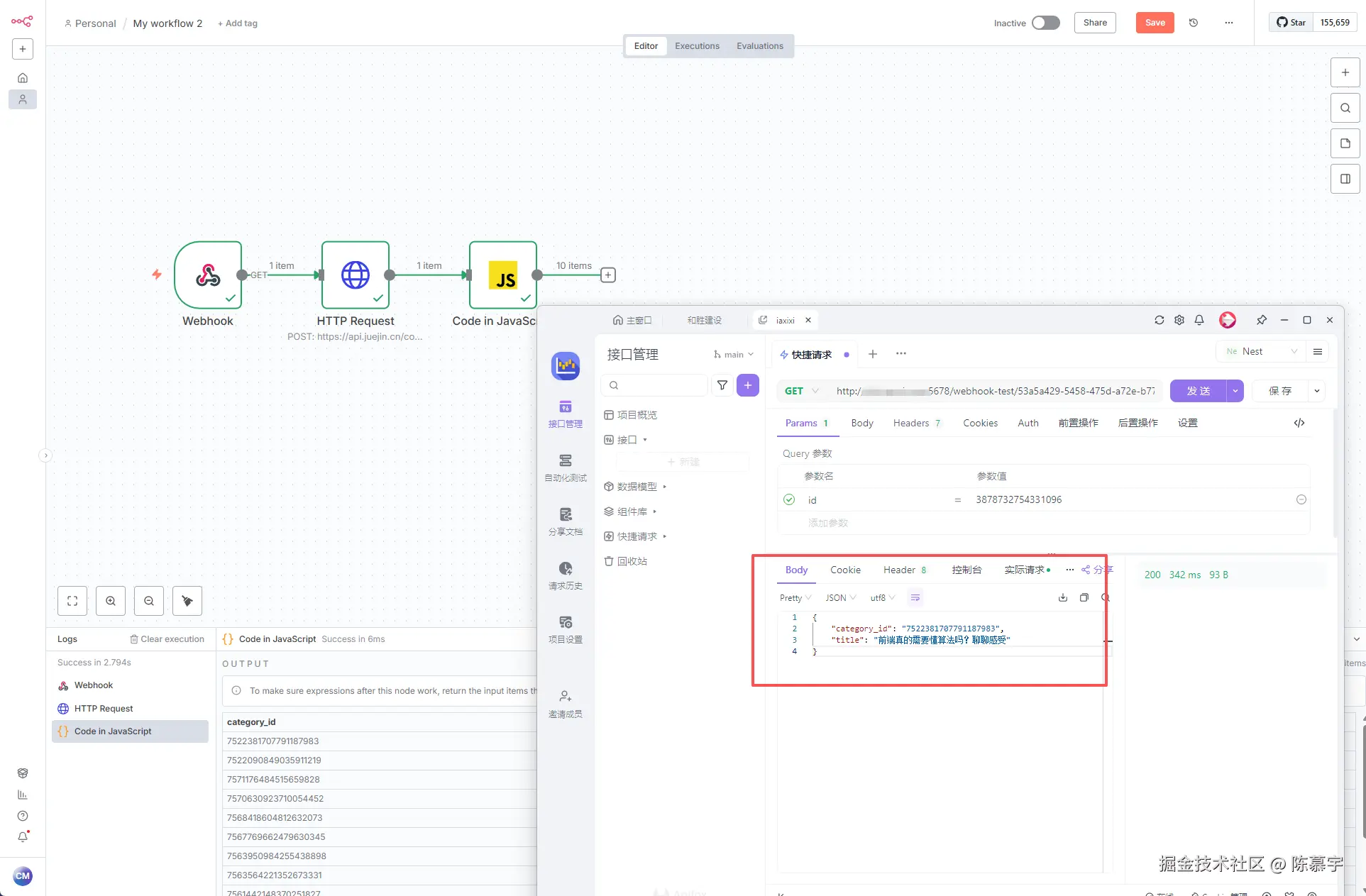Screen dimensions: 1366x896
Task: Click the purple 发送 send button
Action: [x=1198, y=391]
